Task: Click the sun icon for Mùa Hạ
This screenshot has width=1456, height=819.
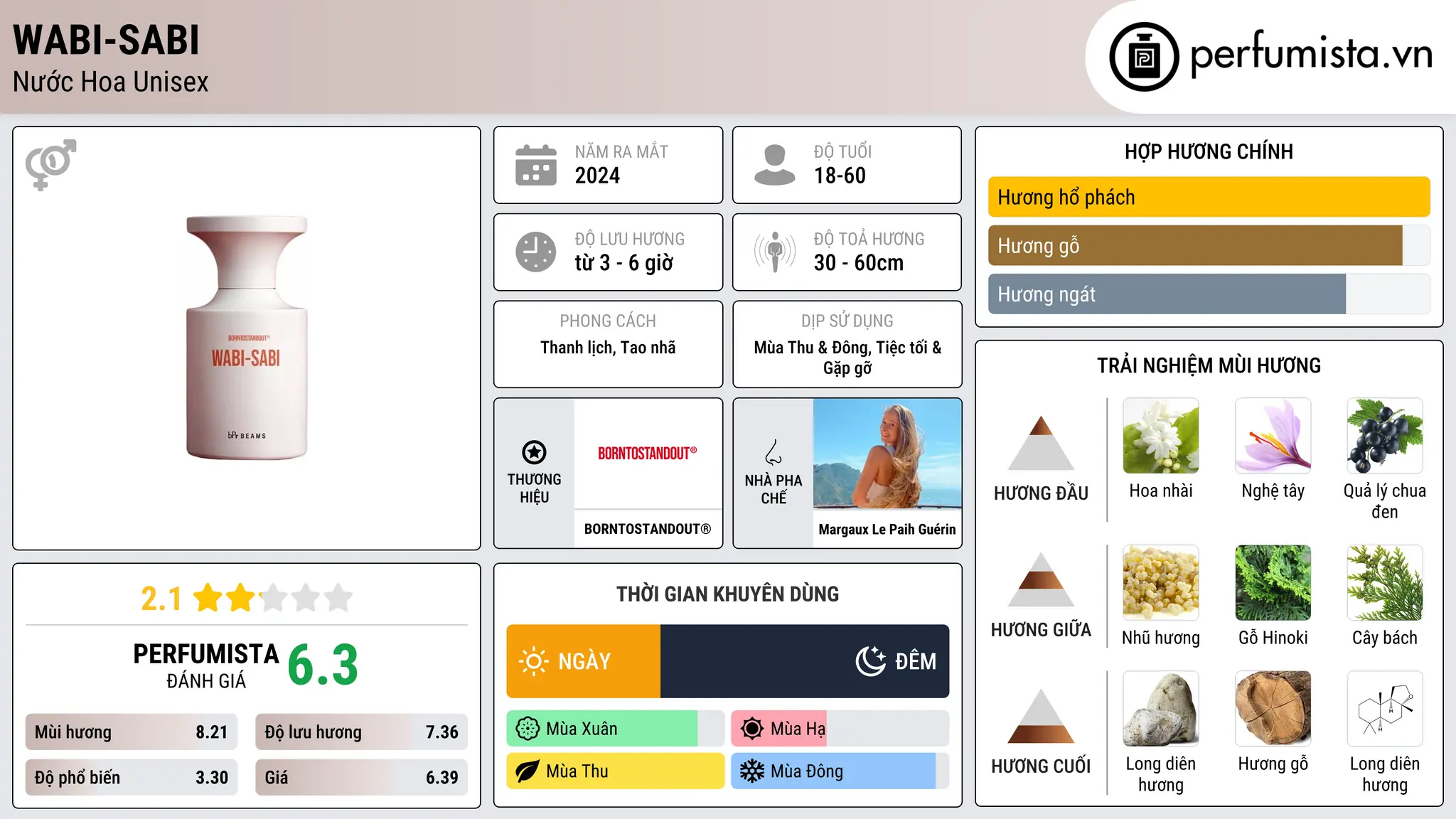Action: pos(752,729)
